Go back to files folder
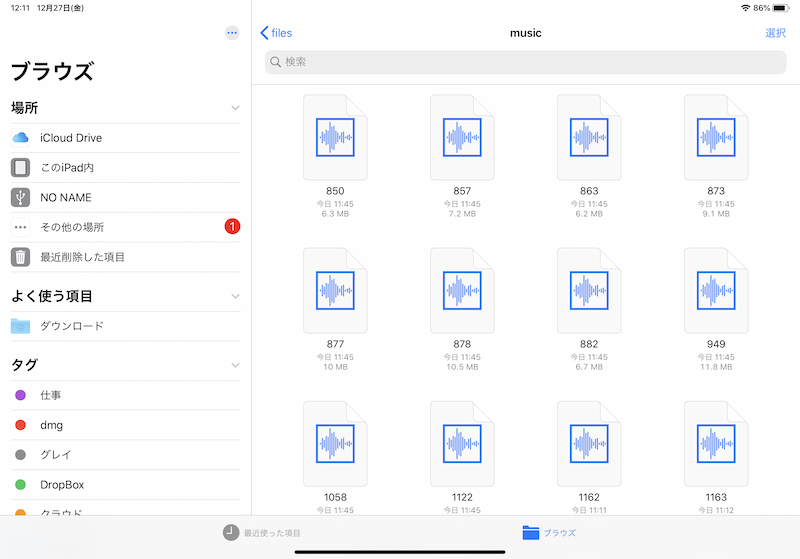800x559 pixels. click(x=276, y=33)
